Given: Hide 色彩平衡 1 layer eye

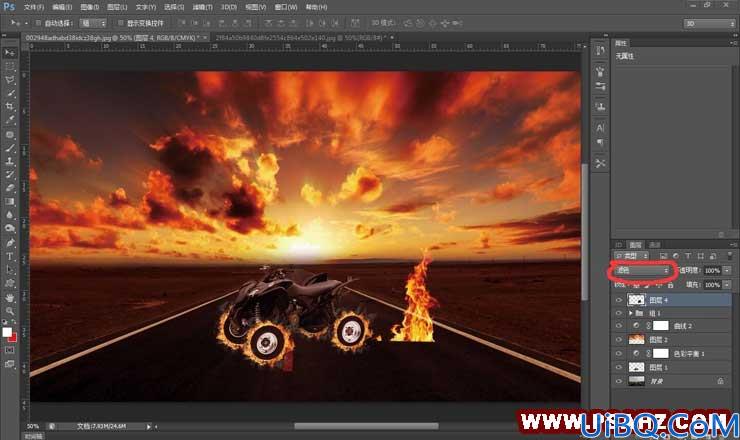Looking at the screenshot, I should [x=619, y=354].
